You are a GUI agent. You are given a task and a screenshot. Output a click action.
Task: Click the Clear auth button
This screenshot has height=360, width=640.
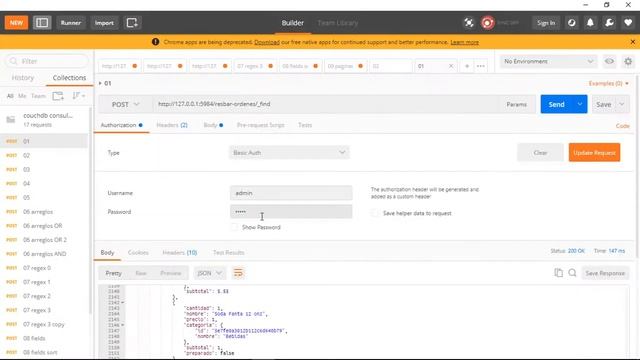540,153
